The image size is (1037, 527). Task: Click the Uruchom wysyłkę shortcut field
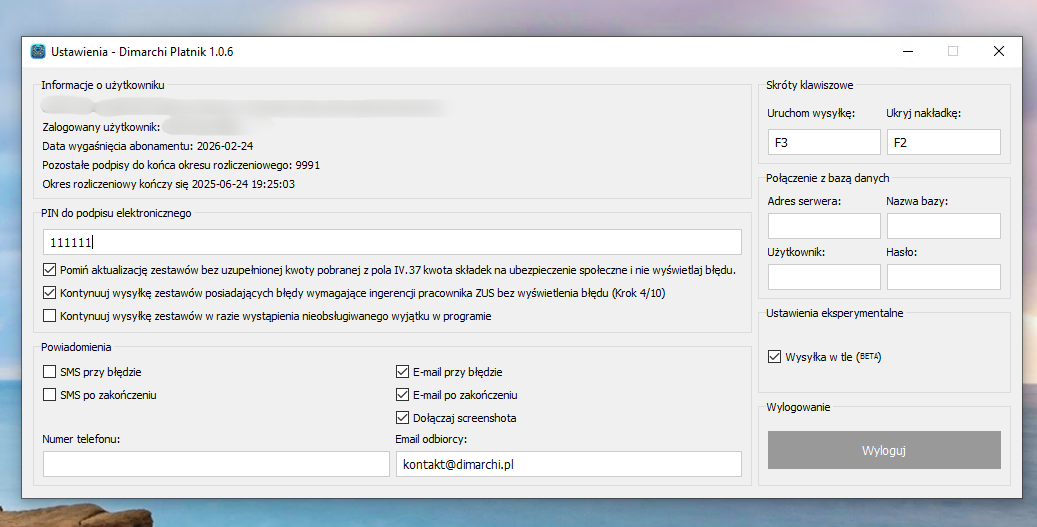click(824, 142)
